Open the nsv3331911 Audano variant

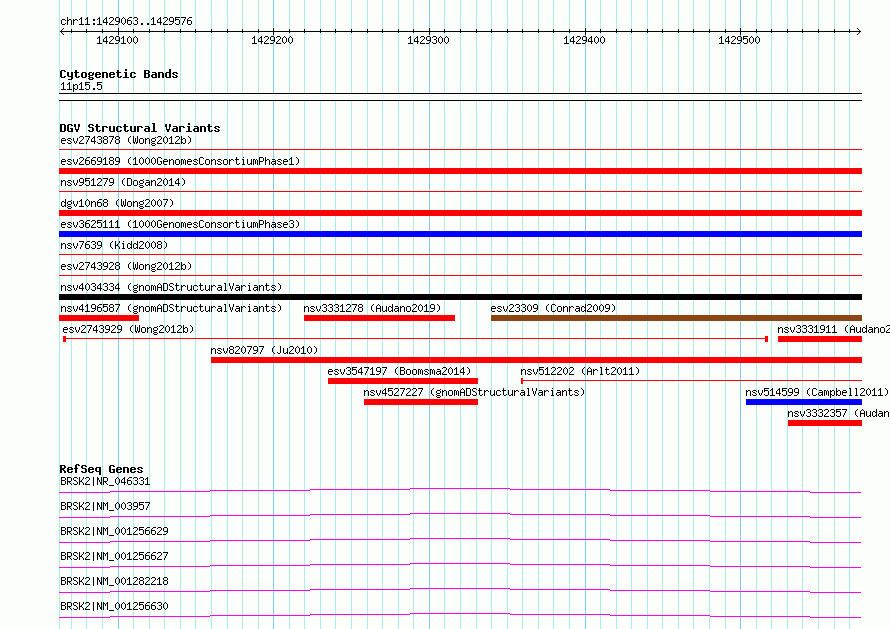pyautogui.click(x=833, y=329)
